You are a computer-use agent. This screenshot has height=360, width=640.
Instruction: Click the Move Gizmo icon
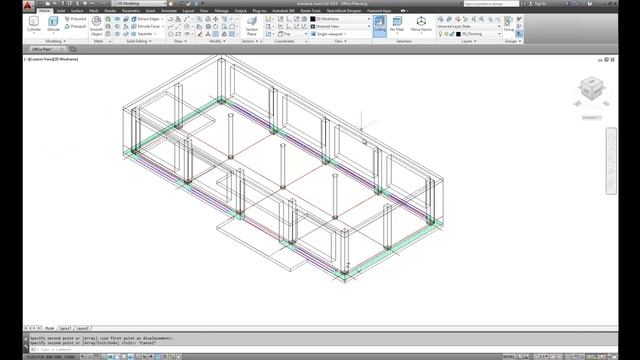(421, 24)
